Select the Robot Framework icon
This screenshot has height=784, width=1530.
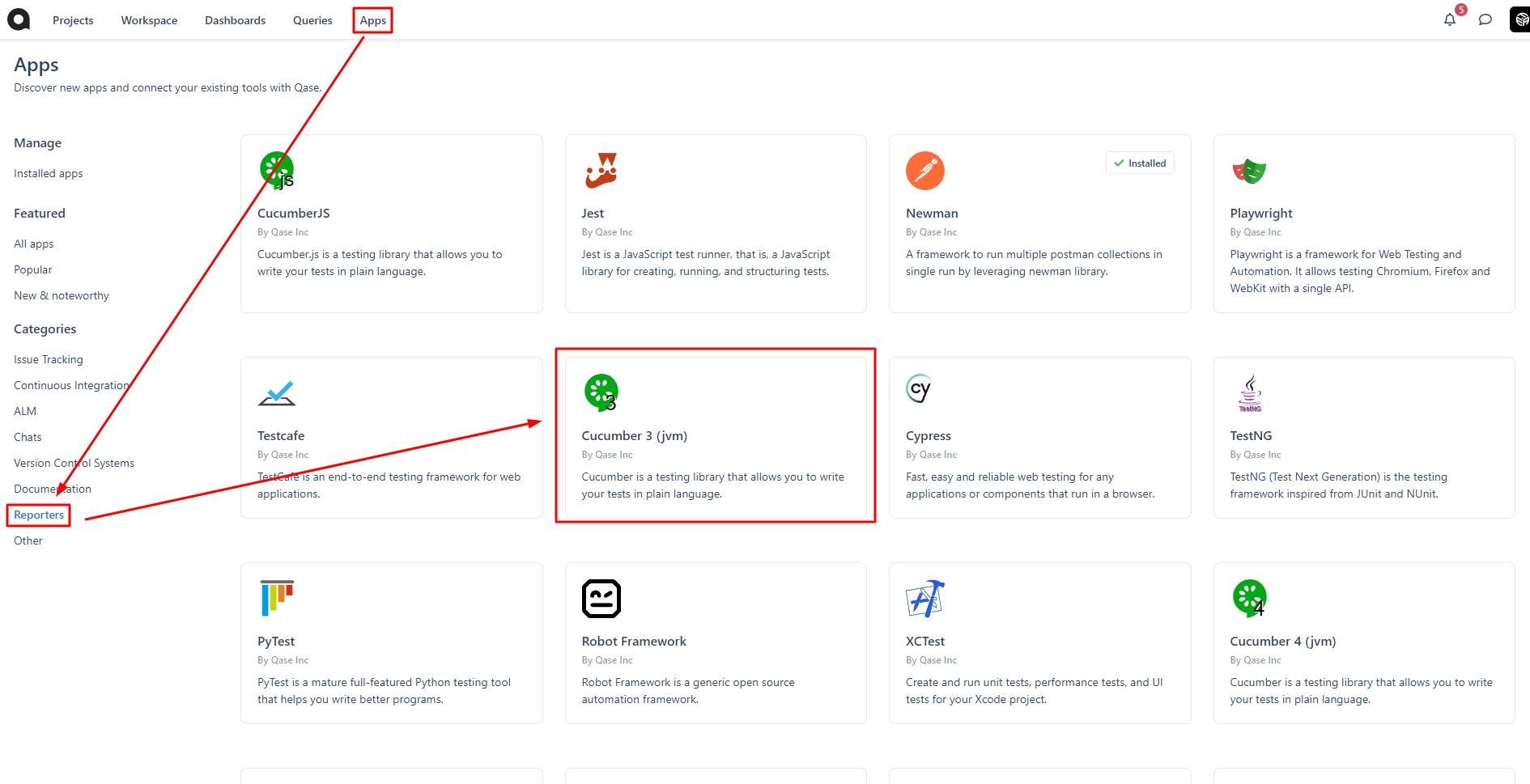(x=601, y=599)
